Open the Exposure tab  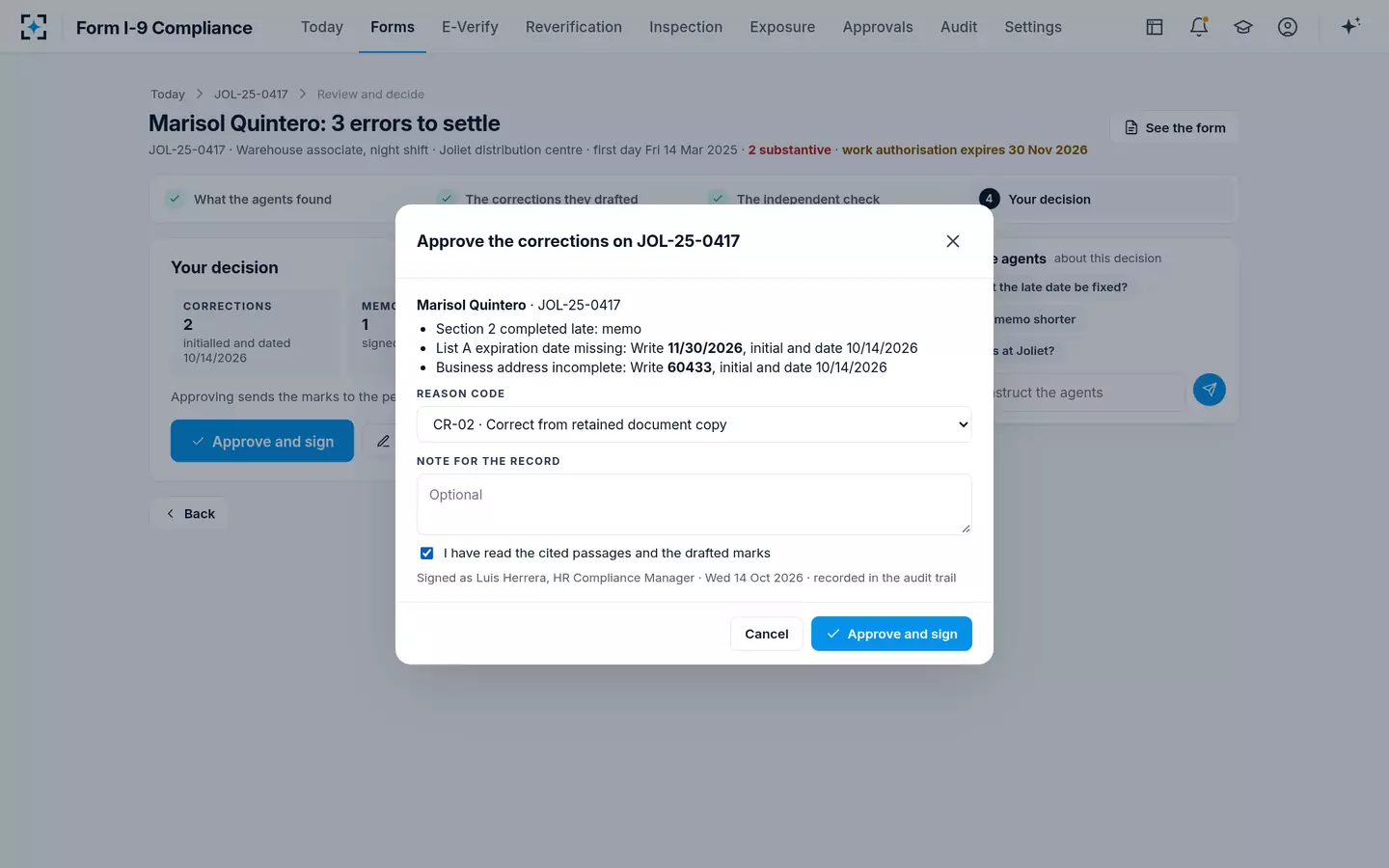(782, 27)
